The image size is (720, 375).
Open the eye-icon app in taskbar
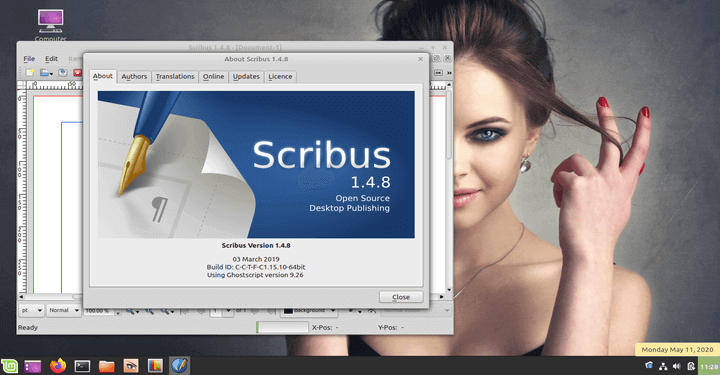point(131,366)
